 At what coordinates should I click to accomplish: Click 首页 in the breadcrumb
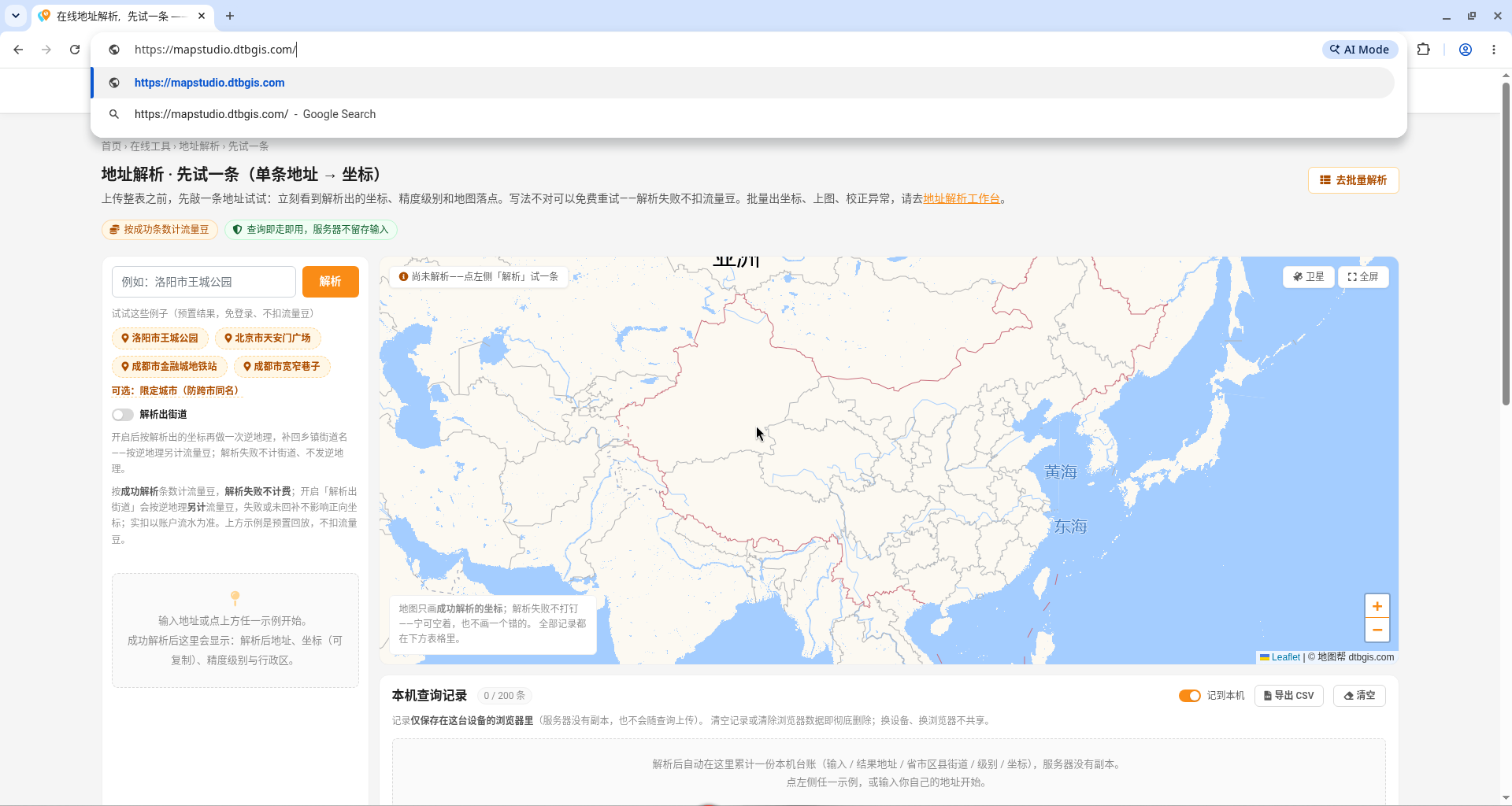tap(111, 146)
